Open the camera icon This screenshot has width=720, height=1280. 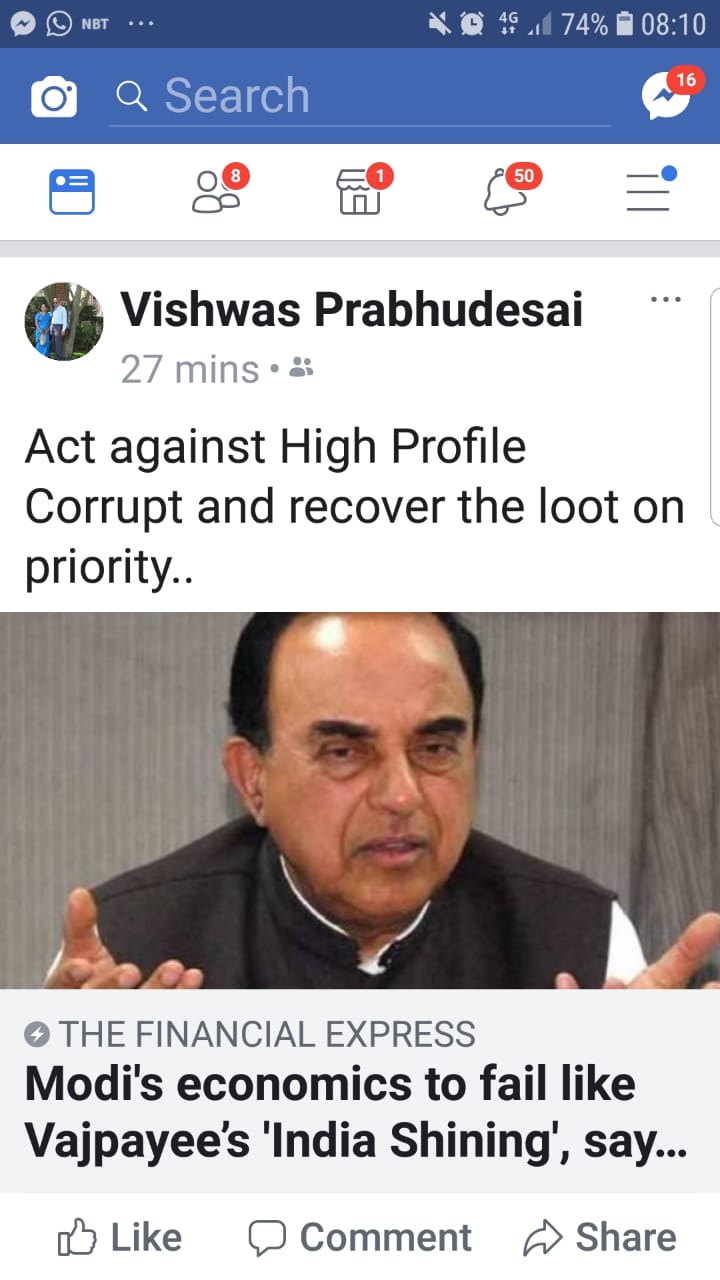coord(54,97)
